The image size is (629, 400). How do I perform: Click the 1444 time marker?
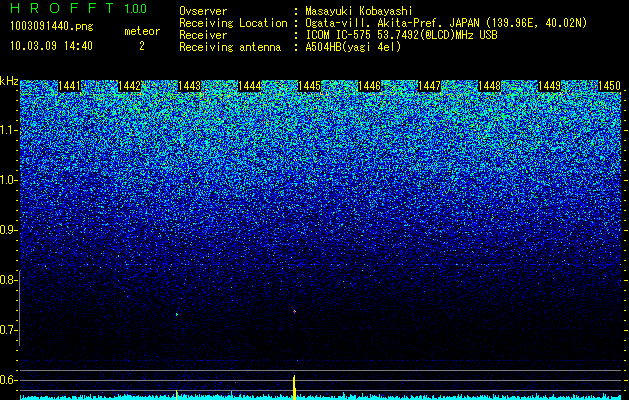coord(250,86)
